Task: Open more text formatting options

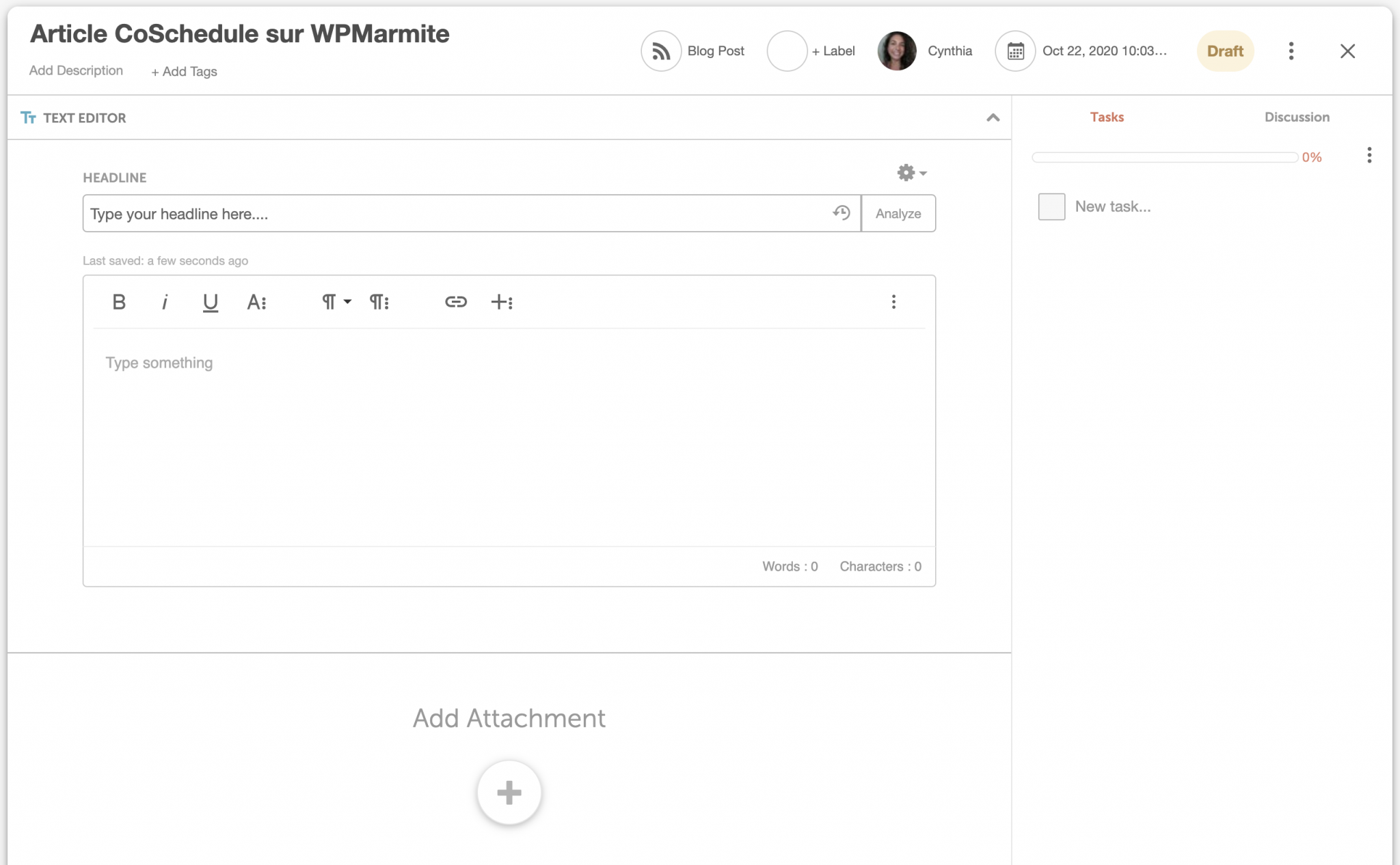Action: click(256, 302)
